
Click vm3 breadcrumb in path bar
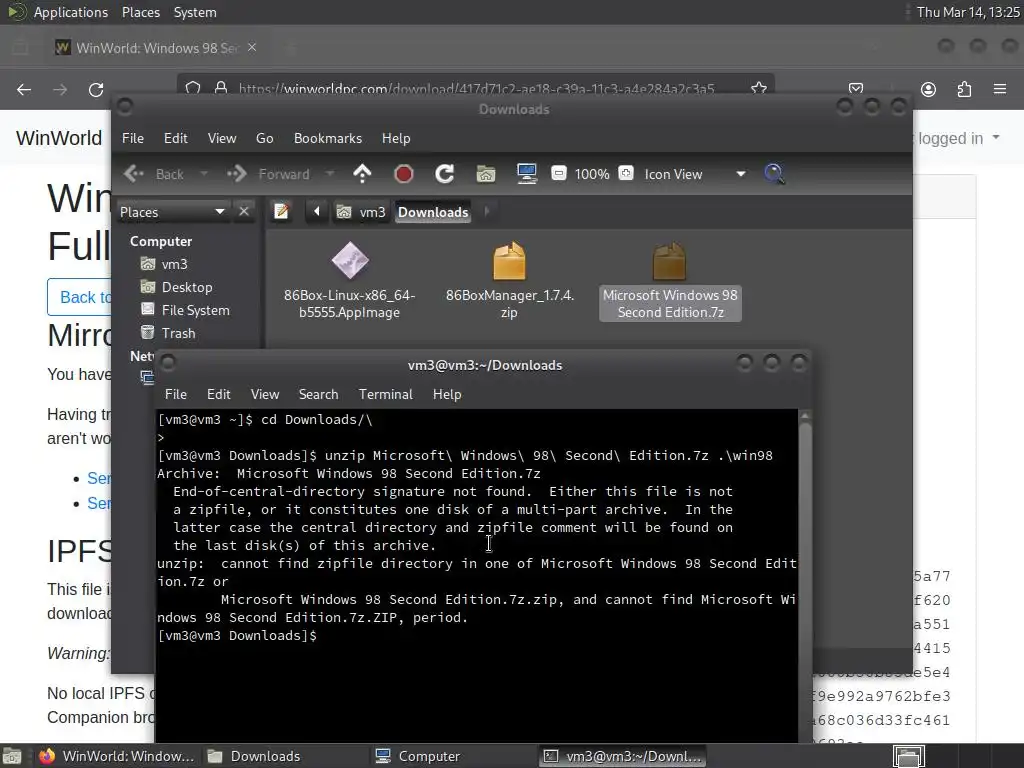361,212
